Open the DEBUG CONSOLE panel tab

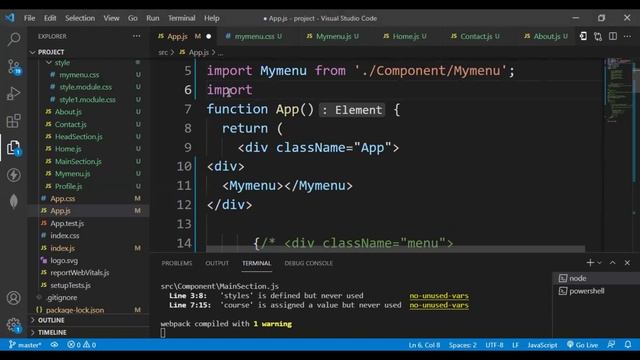(309, 263)
